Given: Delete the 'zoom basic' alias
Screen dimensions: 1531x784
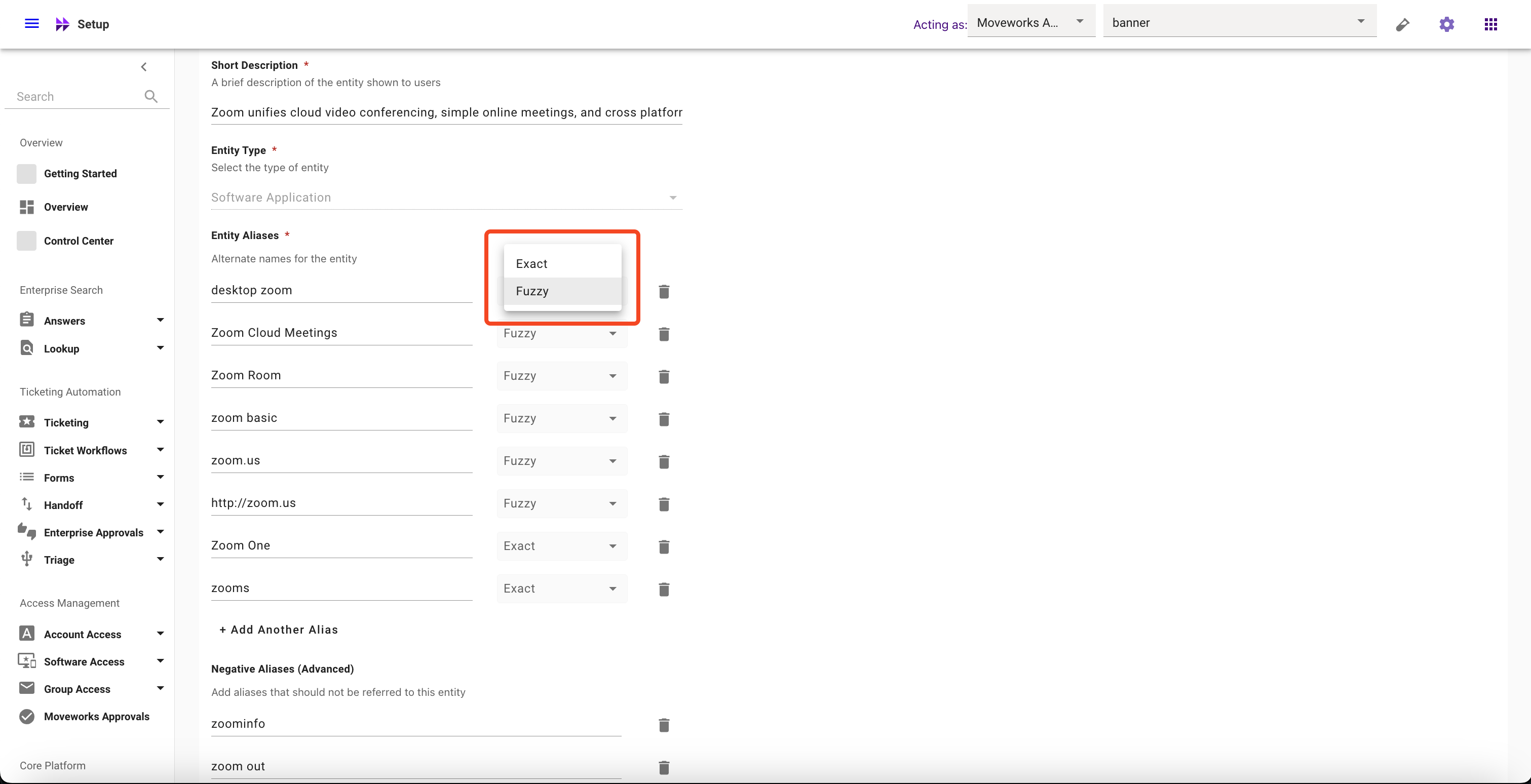Looking at the screenshot, I should coord(664,419).
